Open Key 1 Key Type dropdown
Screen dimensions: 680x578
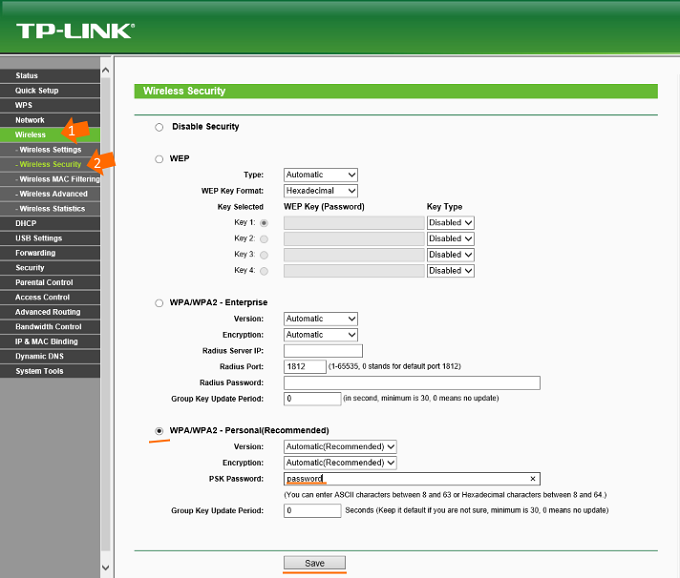pyautogui.click(x=450, y=223)
